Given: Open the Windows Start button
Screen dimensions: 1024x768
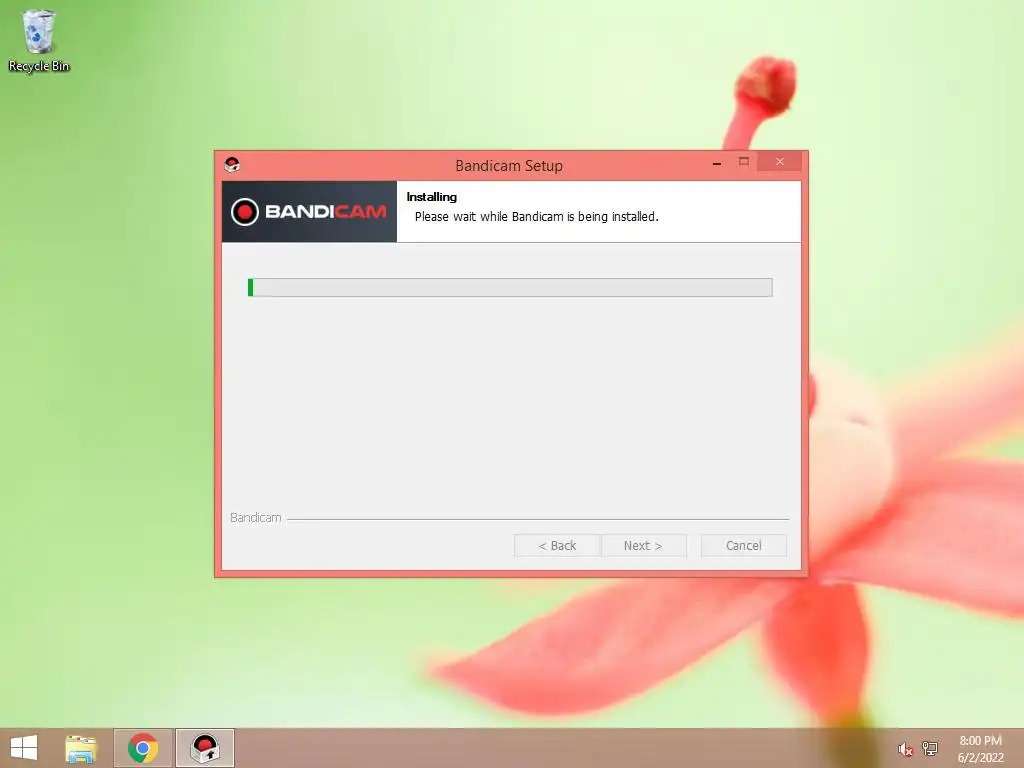Looking at the screenshot, I should pos(24,748).
